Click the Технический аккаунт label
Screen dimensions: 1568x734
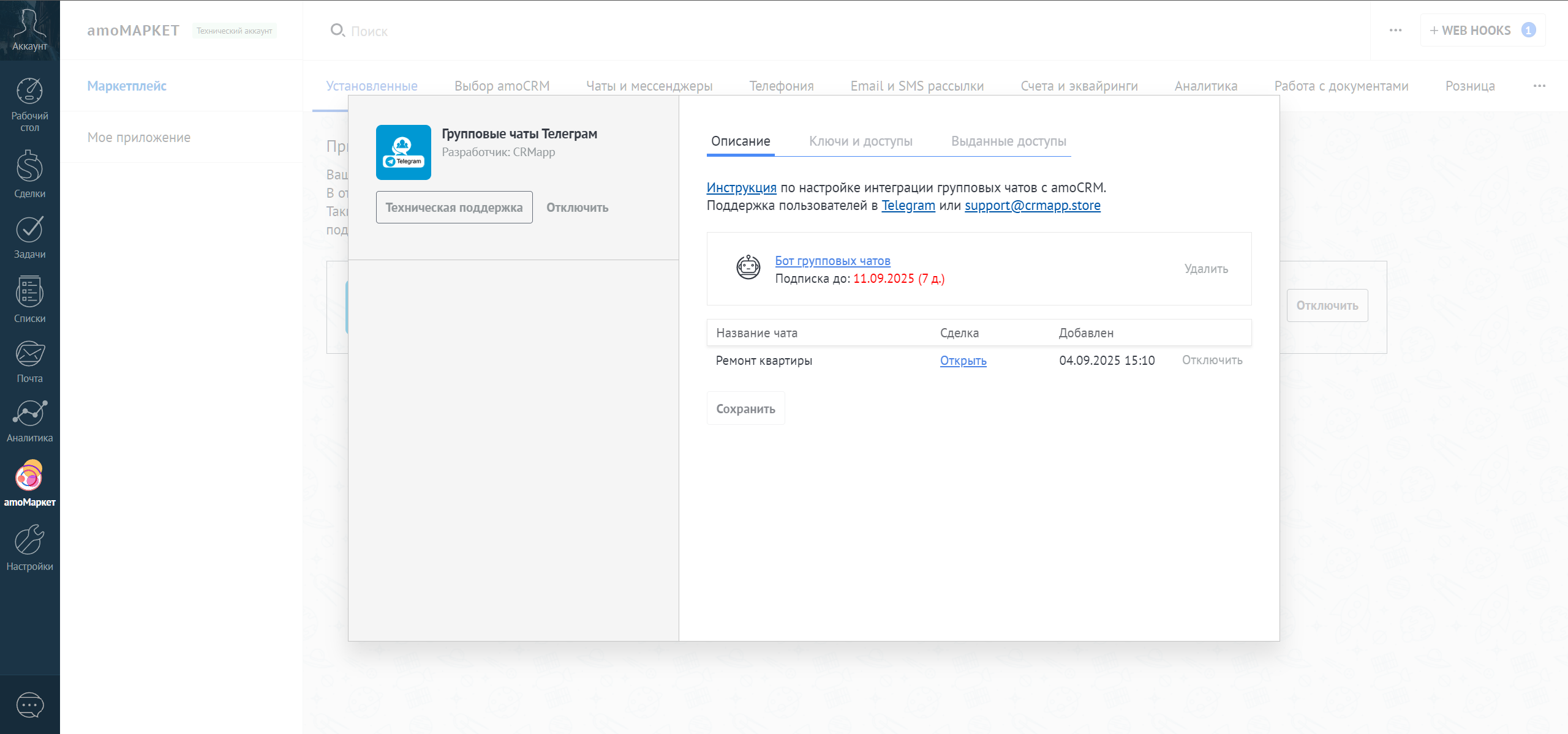tap(234, 31)
